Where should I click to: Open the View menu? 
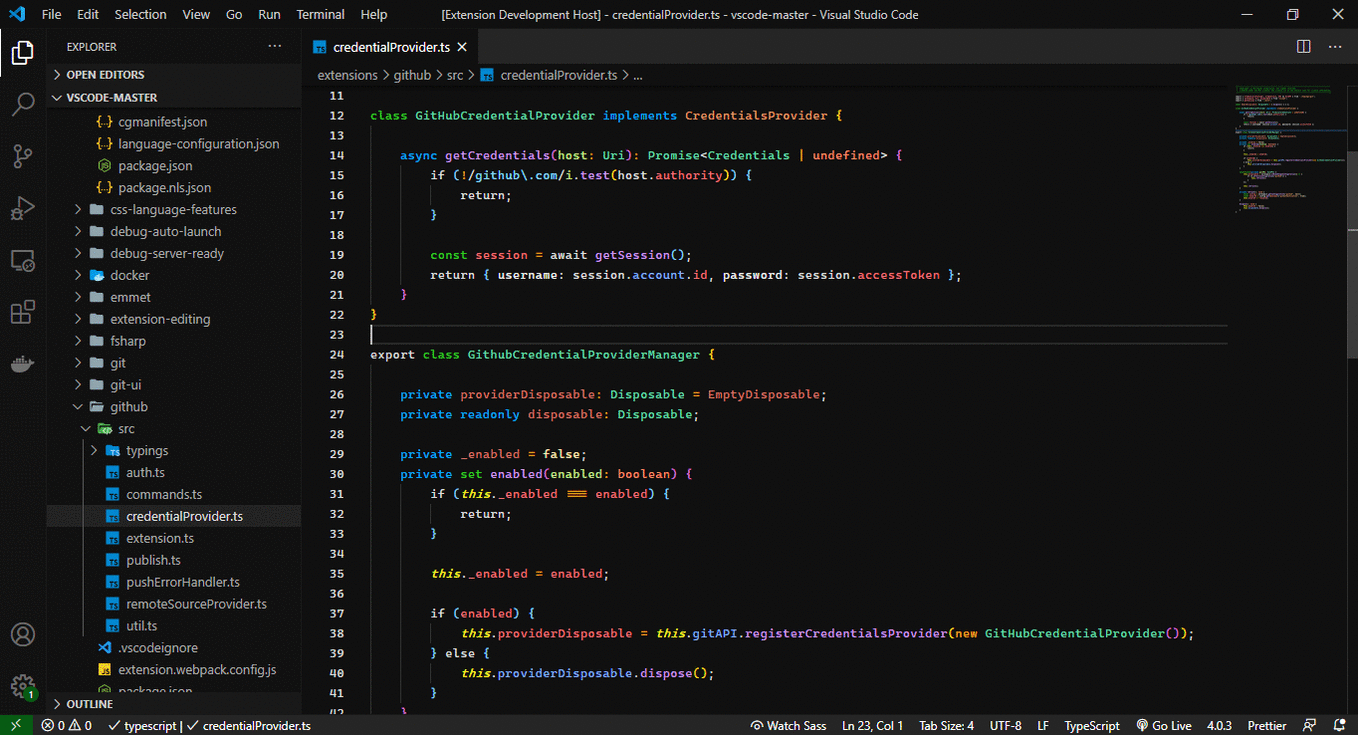click(196, 14)
